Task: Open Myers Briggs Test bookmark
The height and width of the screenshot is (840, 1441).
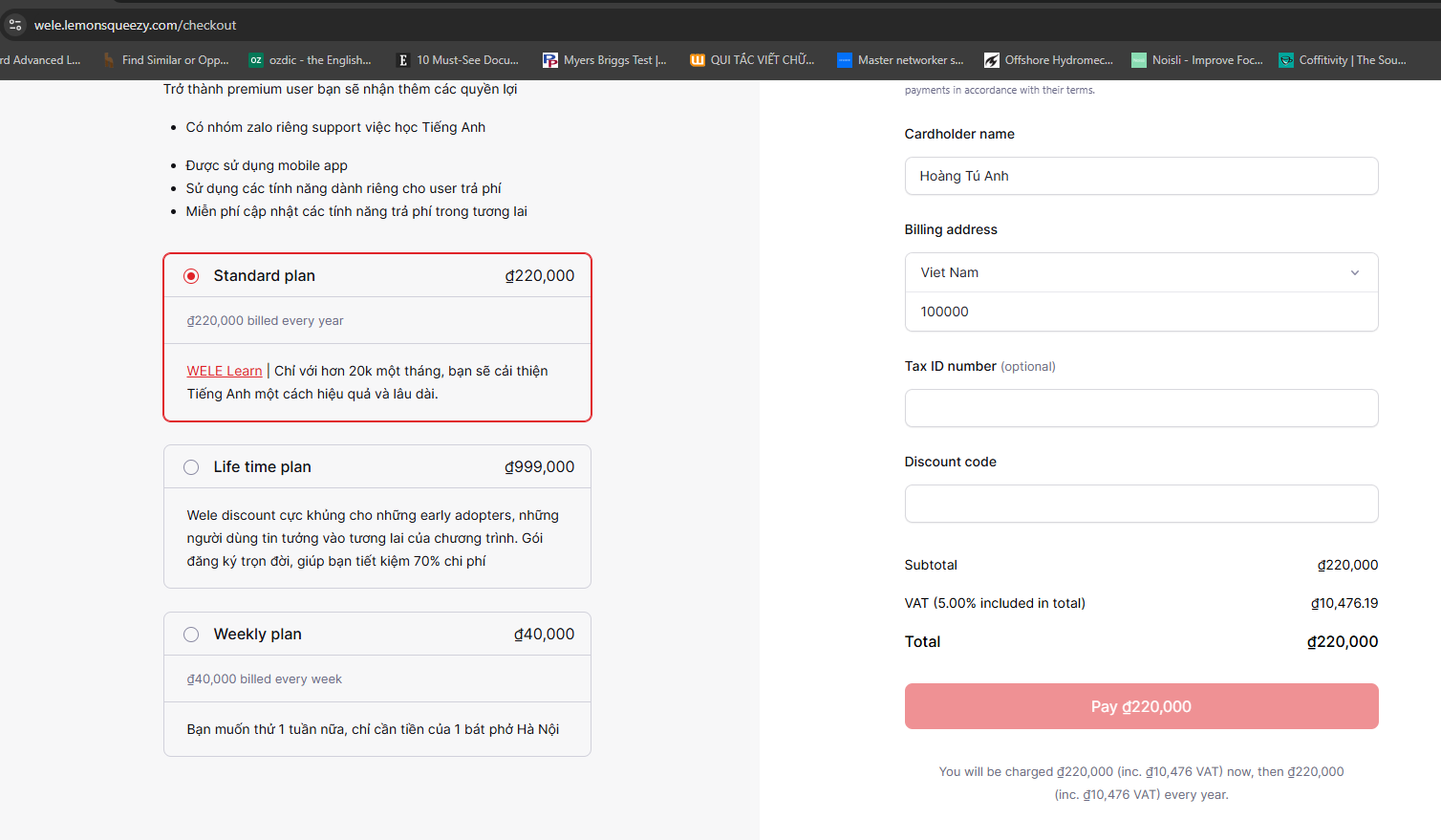Action: pyautogui.click(x=604, y=60)
